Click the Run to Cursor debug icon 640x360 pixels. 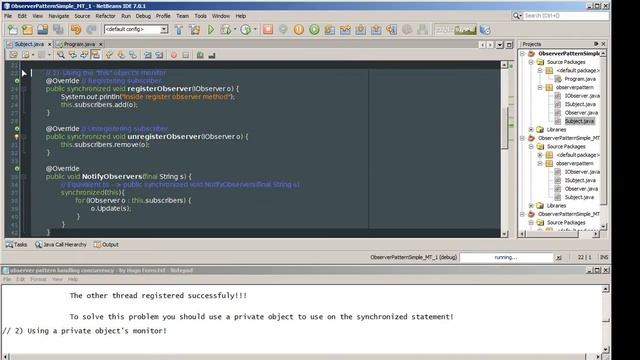pos(392,29)
